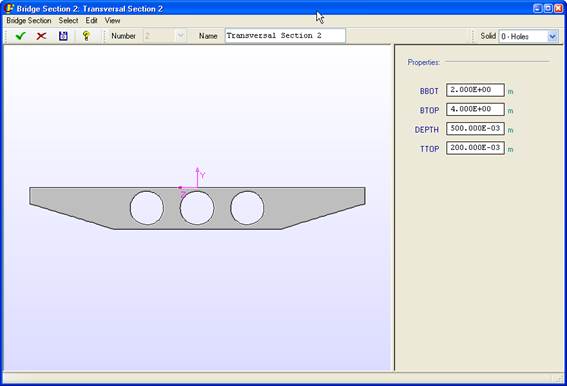This screenshot has width=567, height=386.
Task: Edit the BTOP value field
Action: [x=475, y=109]
